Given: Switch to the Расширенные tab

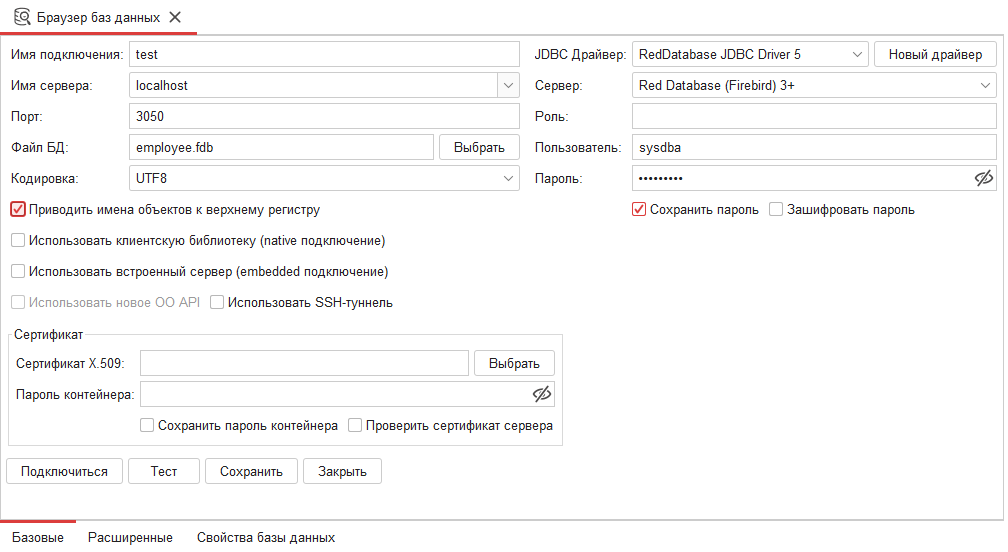Looking at the screenshot, I should point(130,538).
